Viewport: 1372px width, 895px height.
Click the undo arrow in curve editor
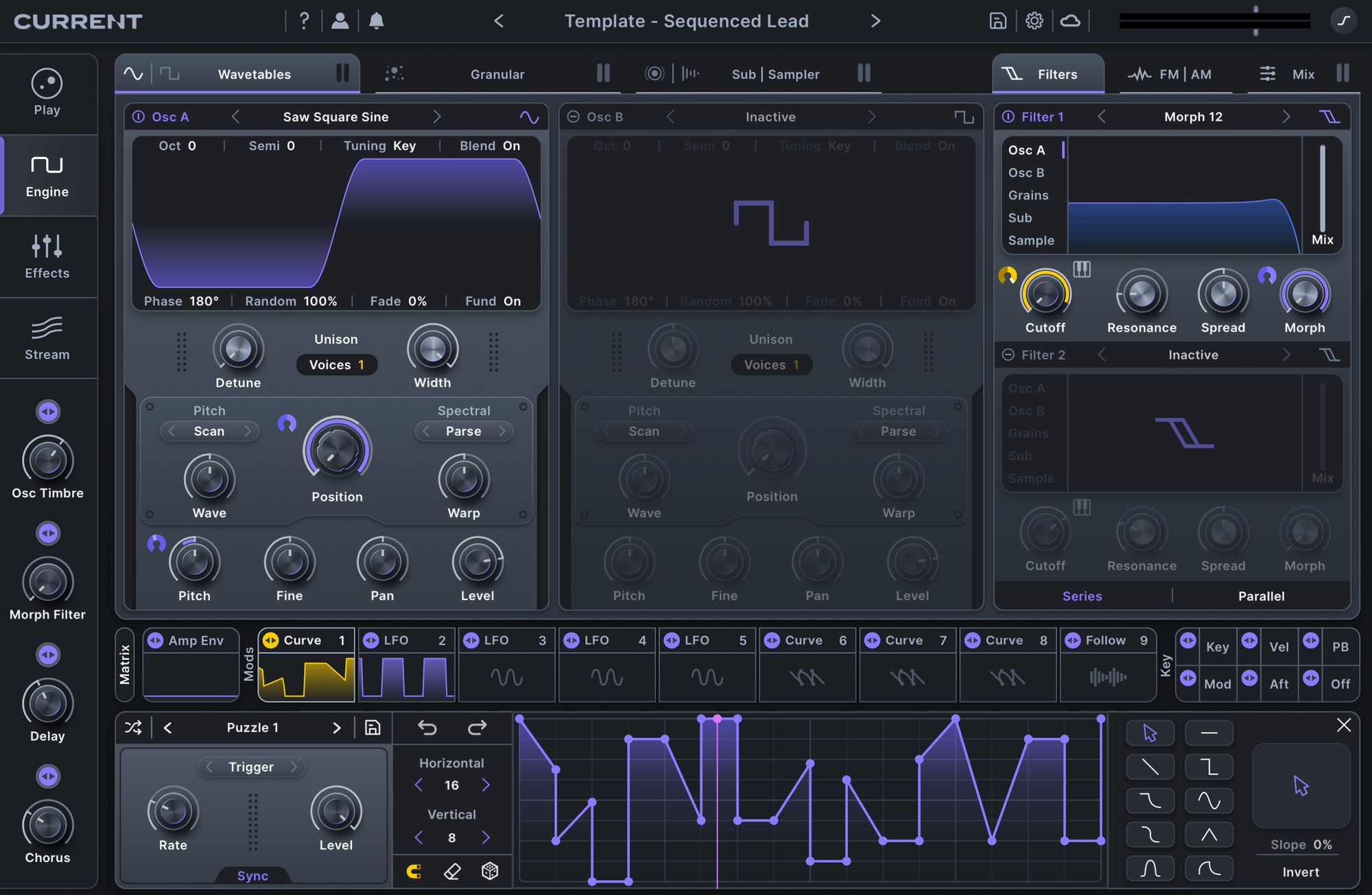point(427,728)
